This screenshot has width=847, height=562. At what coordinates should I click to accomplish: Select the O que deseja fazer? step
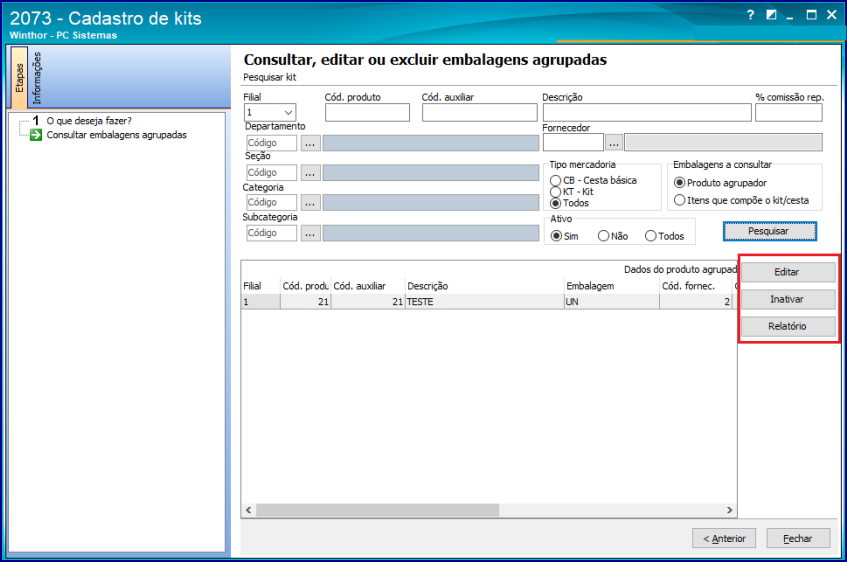point(89,121)
